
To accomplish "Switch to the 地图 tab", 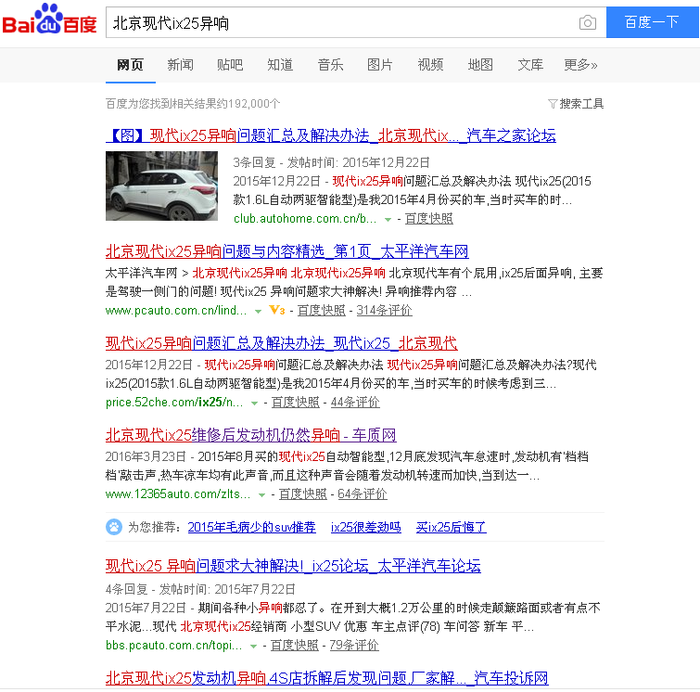I will (480, 65).
